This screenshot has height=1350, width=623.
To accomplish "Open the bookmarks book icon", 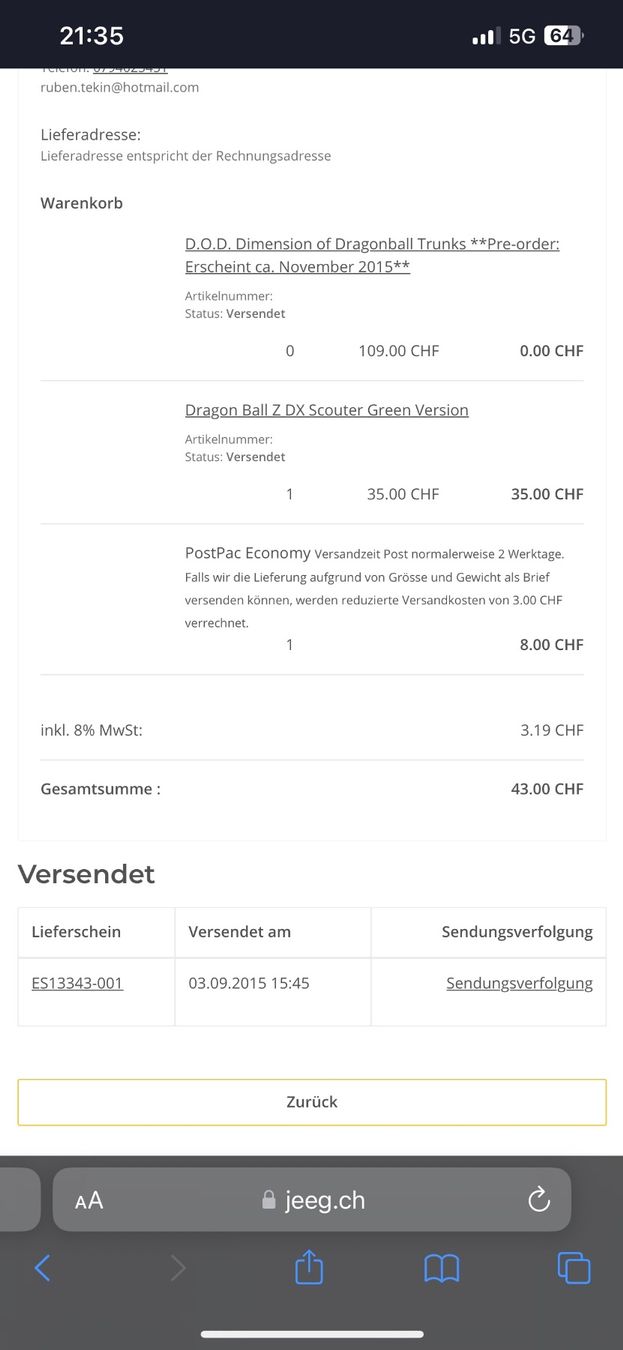I will [441, 1268].
